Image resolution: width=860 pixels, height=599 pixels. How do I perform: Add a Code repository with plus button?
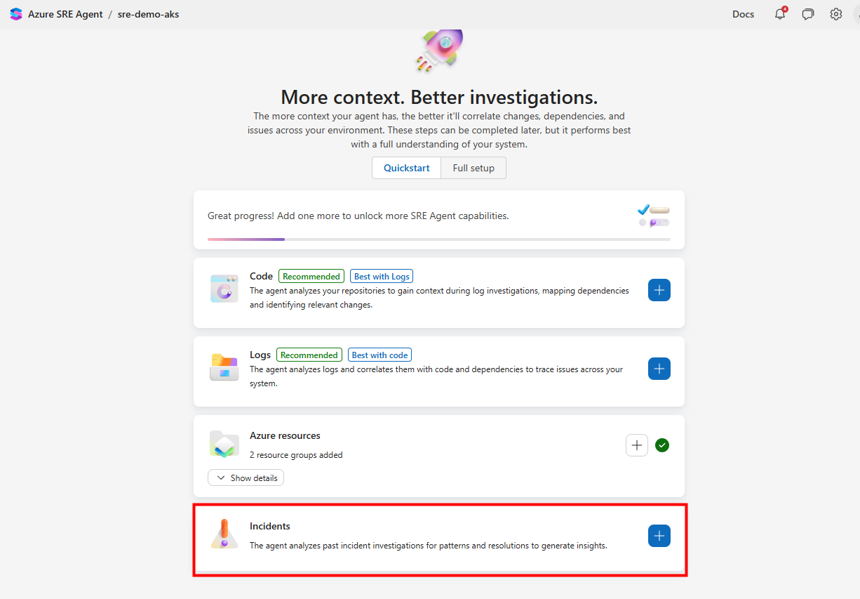click(659, 290)
